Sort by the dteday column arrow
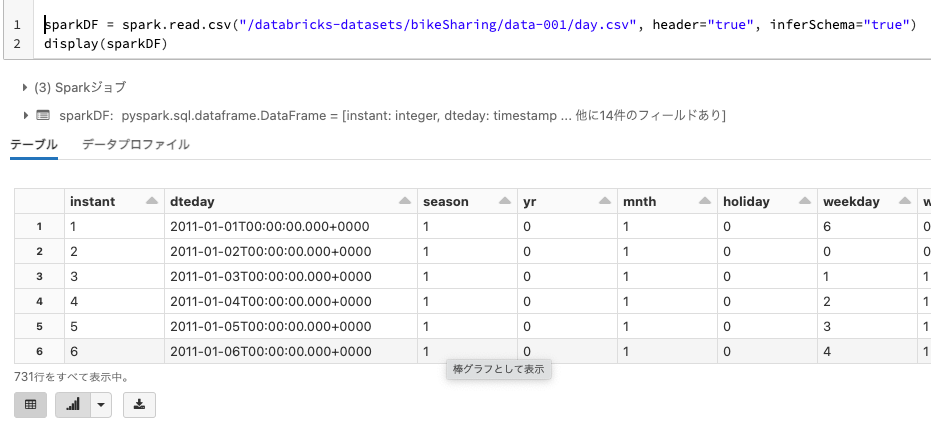This screenshot has height=426, width=931. 406,201
